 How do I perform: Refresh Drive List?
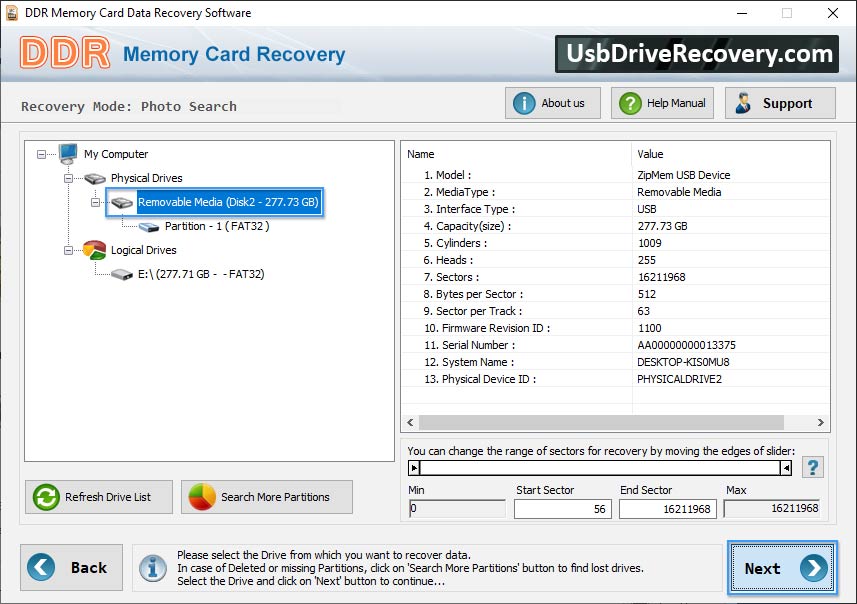[x=99, y=497]
